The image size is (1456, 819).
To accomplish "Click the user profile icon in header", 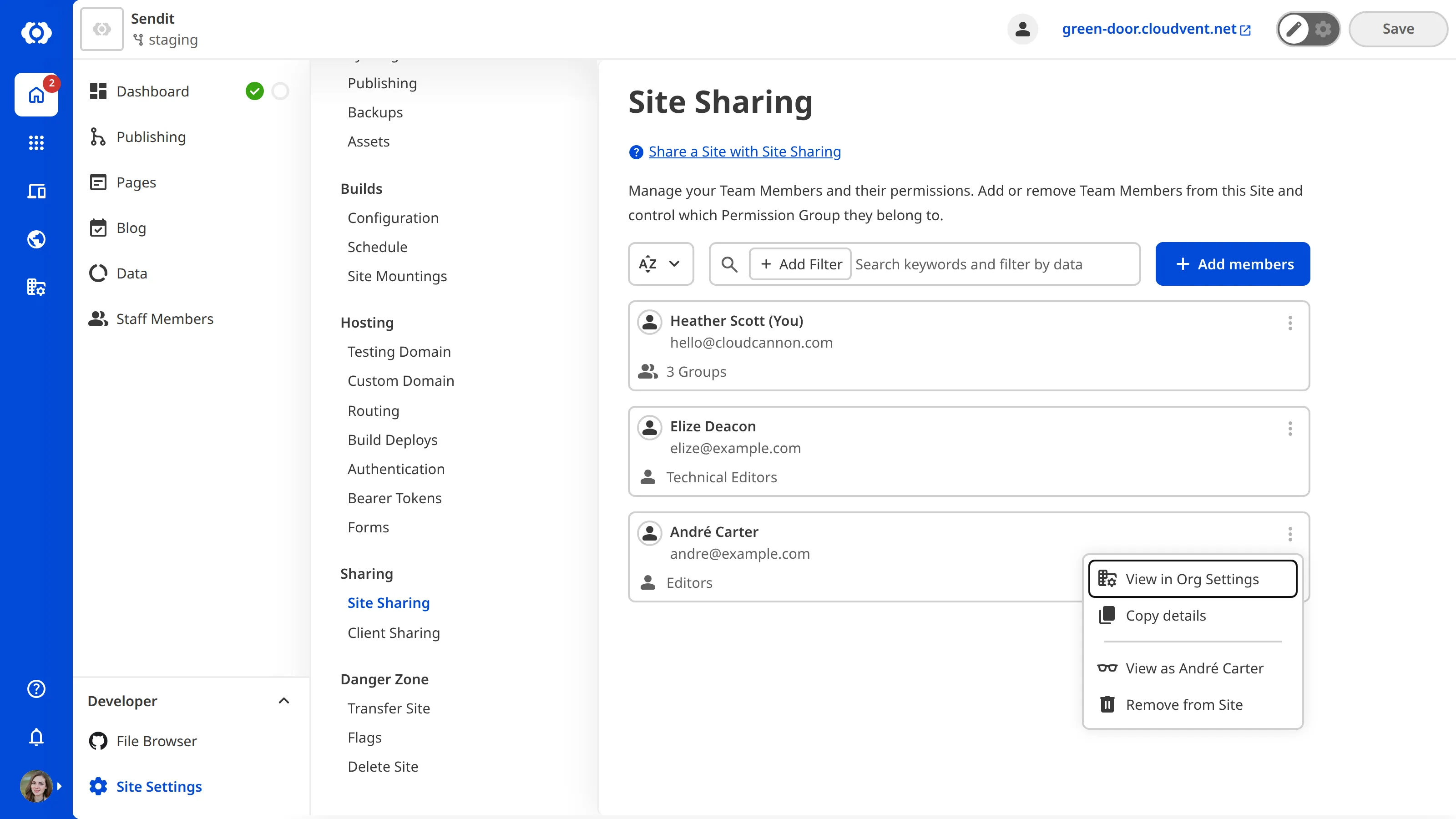I will click(1022, 29).
